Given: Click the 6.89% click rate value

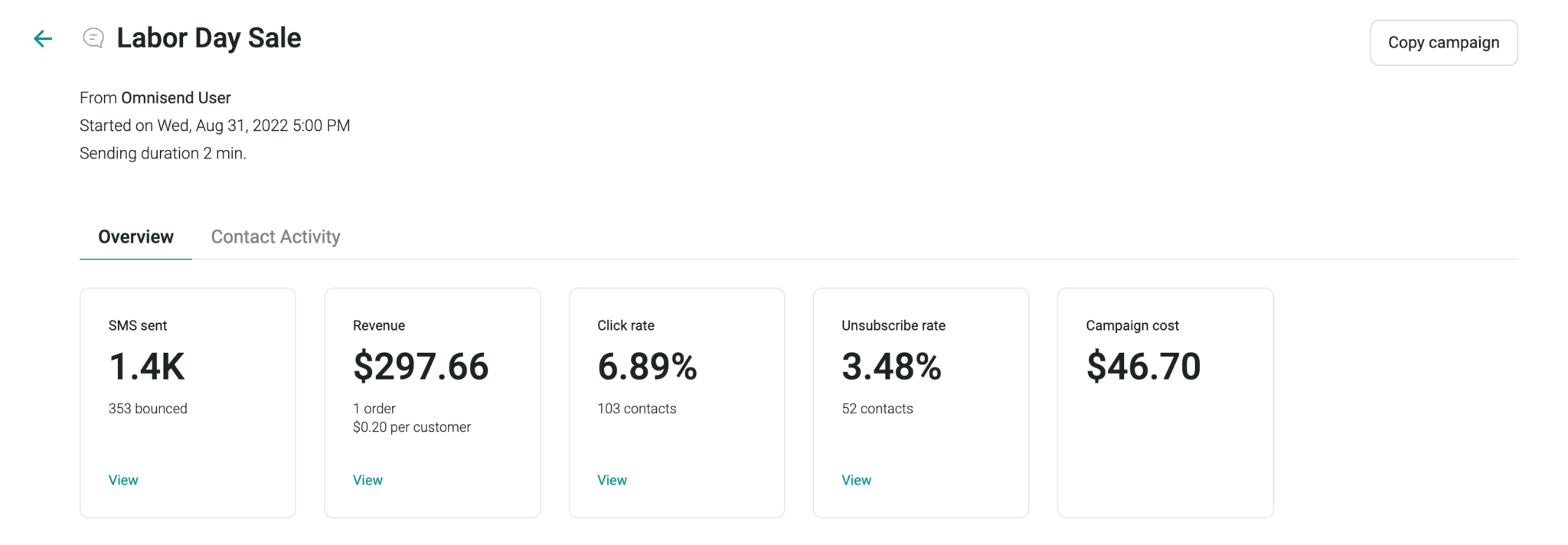Looking at the screenshot, I should click(647, 366).
